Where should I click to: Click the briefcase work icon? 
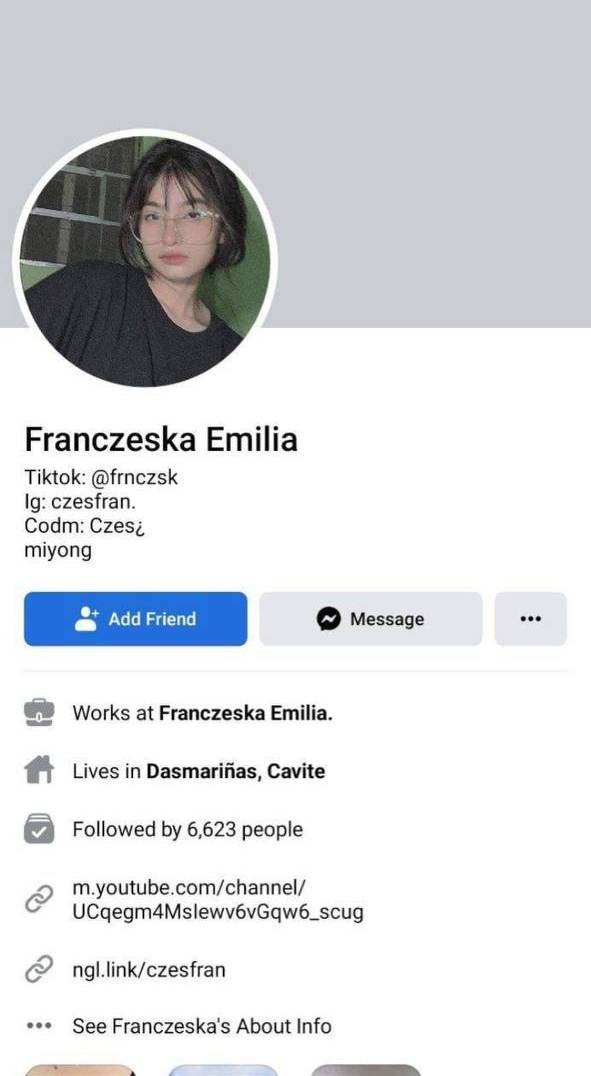39,713
